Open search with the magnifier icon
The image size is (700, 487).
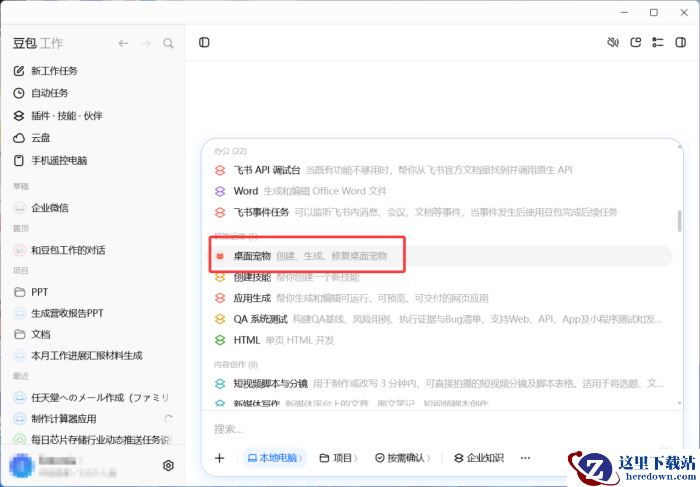pyautogui.click(x=168, y=43)
